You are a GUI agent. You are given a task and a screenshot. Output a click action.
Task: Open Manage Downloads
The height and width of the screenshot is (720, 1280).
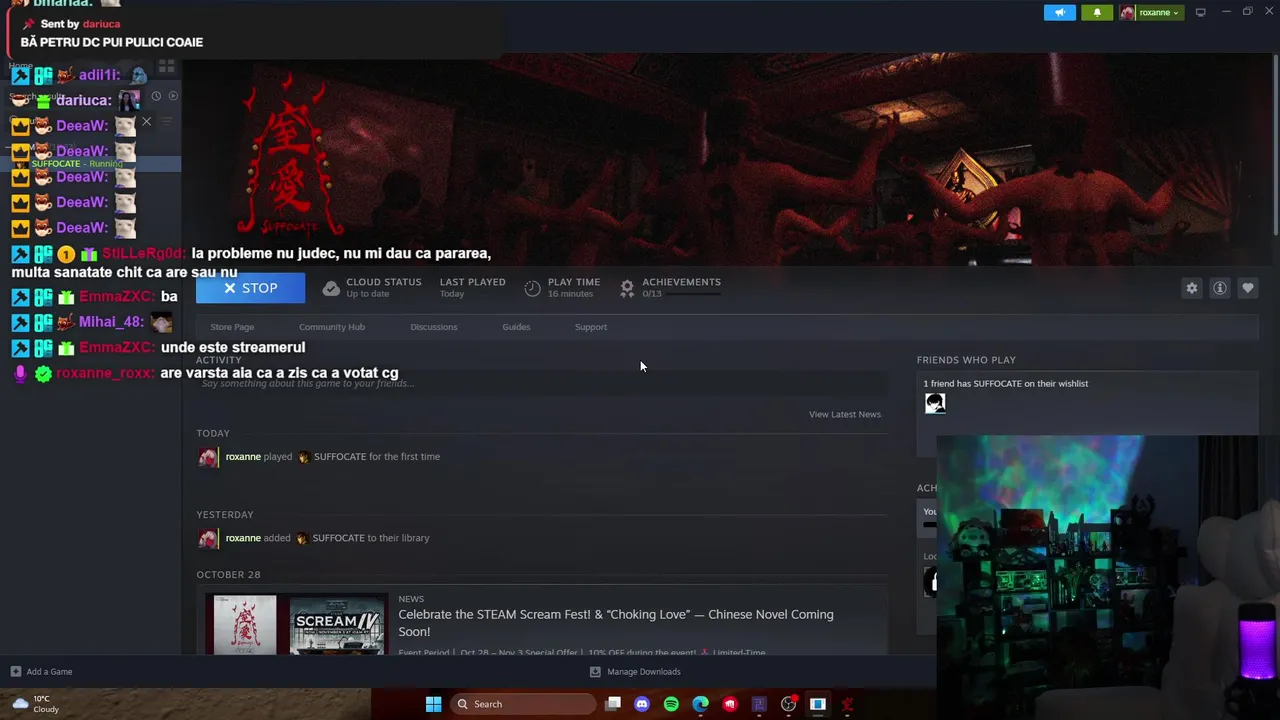tap(635, 672)
